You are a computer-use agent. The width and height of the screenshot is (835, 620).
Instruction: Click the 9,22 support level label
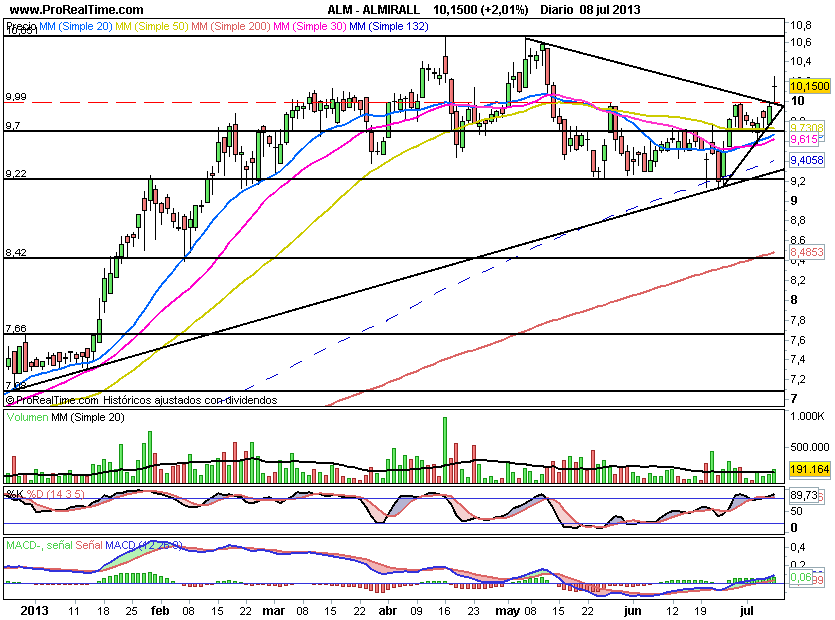coord(15,173)
